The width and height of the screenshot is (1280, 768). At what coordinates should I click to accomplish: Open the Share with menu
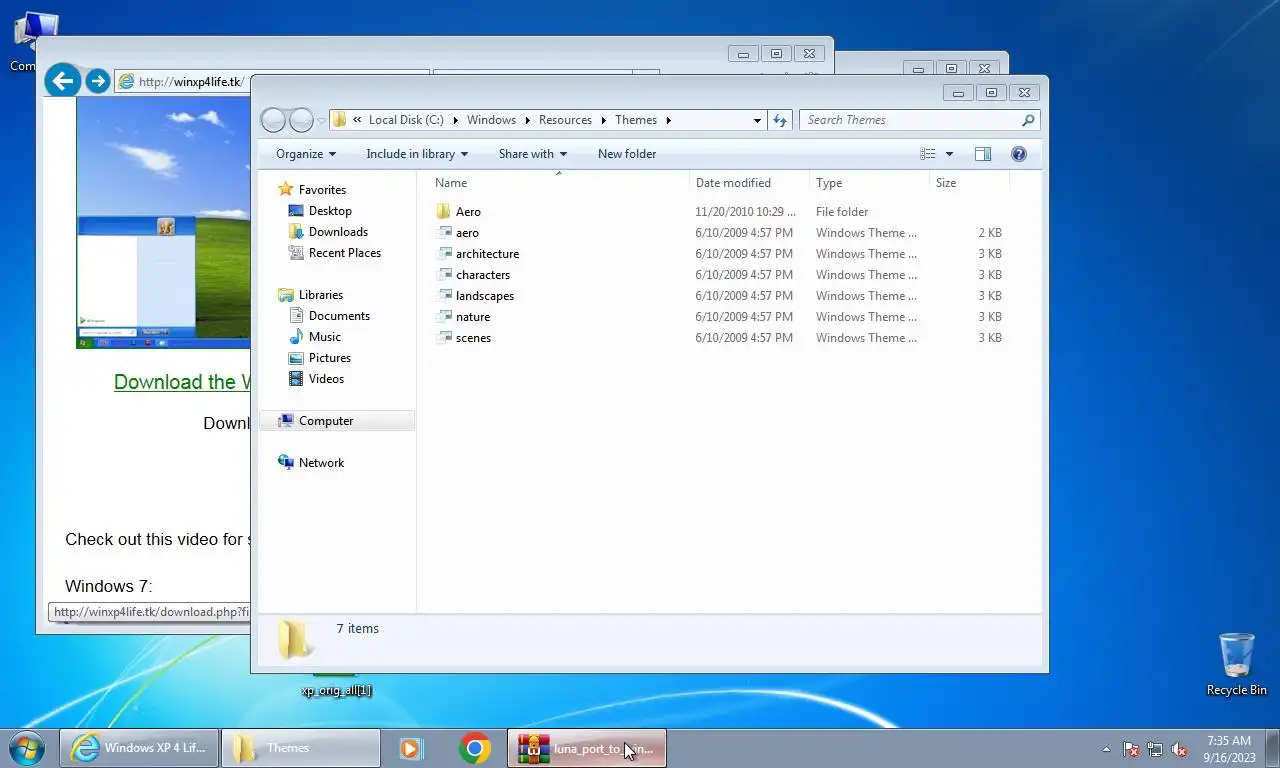pos(533,154)
